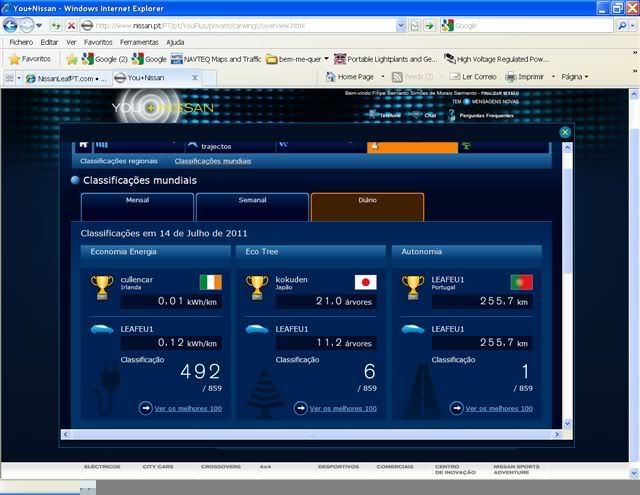Click the blue car icon in Eco Tree
The height and width of the screenshot is (495, 640).
click(257, 329)
